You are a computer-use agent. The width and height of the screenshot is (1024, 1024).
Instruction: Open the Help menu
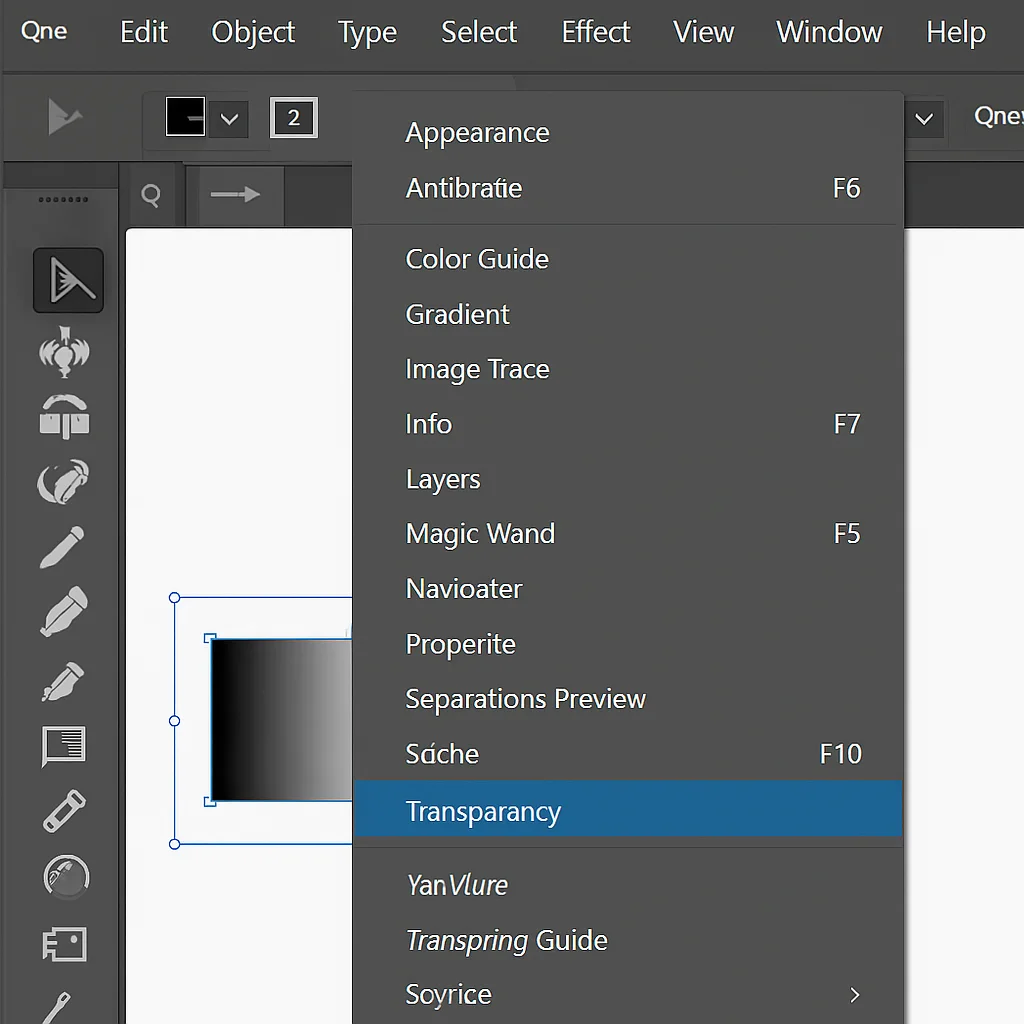(955, 33)
